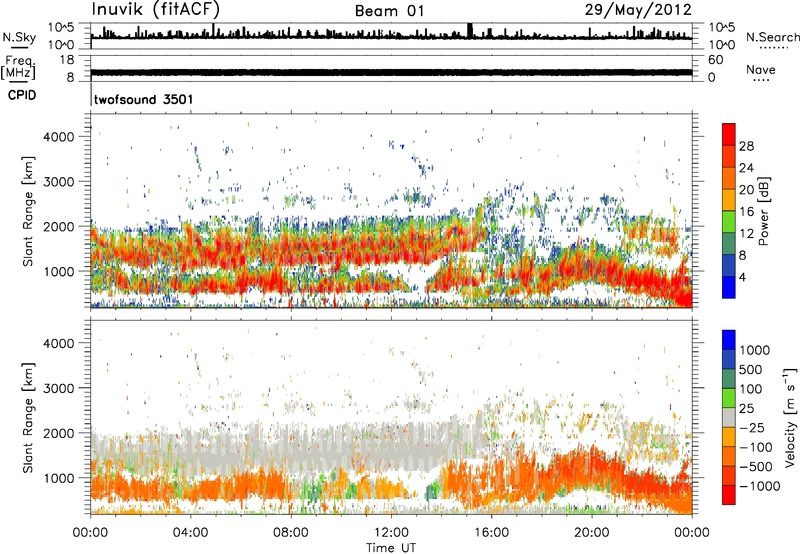Click the 'Inuvik (fitACF)' plot title

tap(156, 9)
